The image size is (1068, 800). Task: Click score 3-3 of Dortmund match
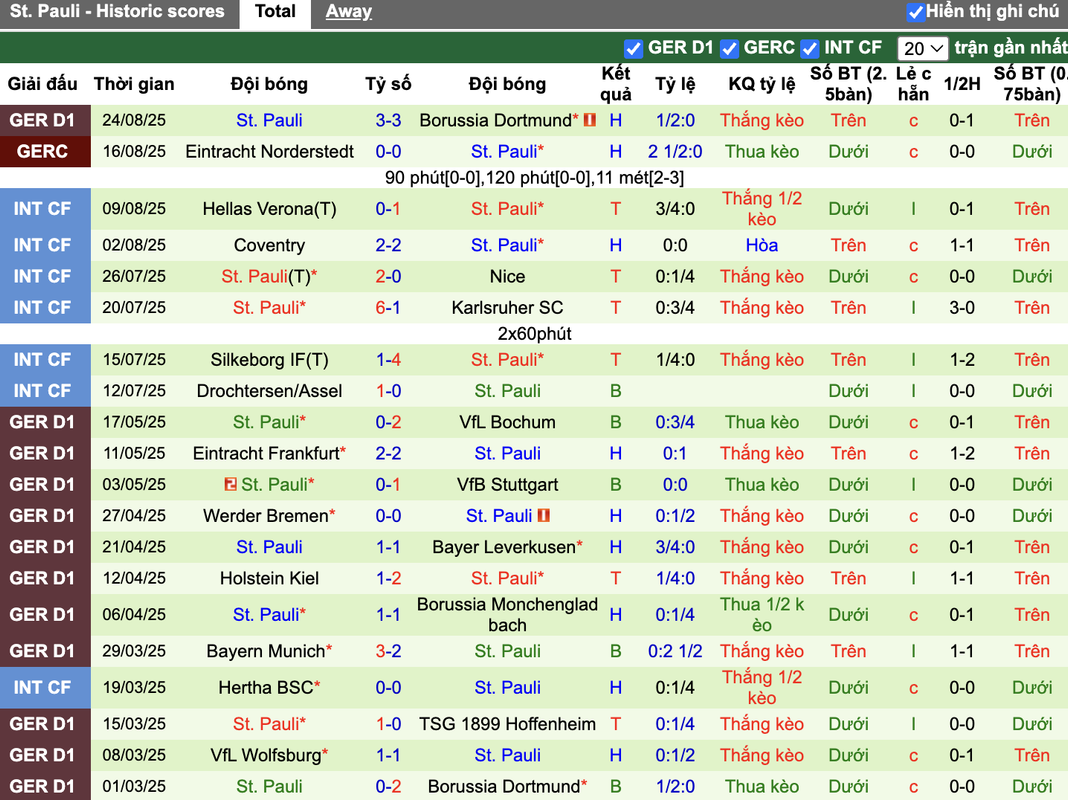[388, 121]
